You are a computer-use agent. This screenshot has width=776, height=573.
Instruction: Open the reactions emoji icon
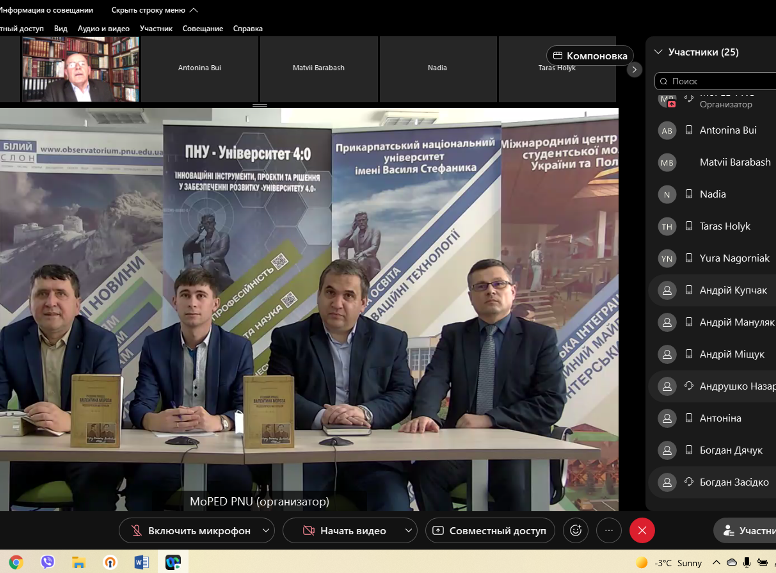click(575, 530)
